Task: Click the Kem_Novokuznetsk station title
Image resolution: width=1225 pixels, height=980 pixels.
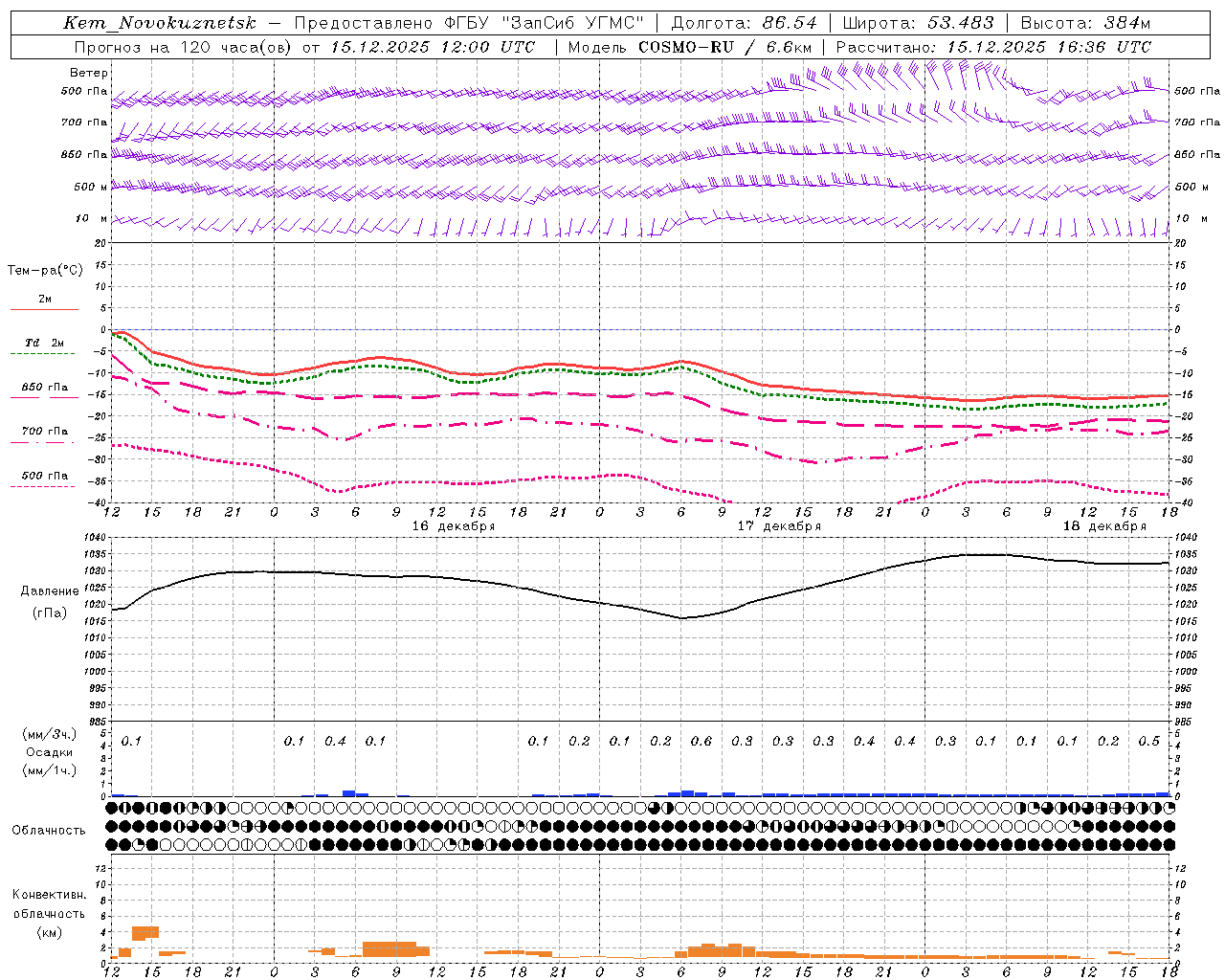Action: coord(160,23)
